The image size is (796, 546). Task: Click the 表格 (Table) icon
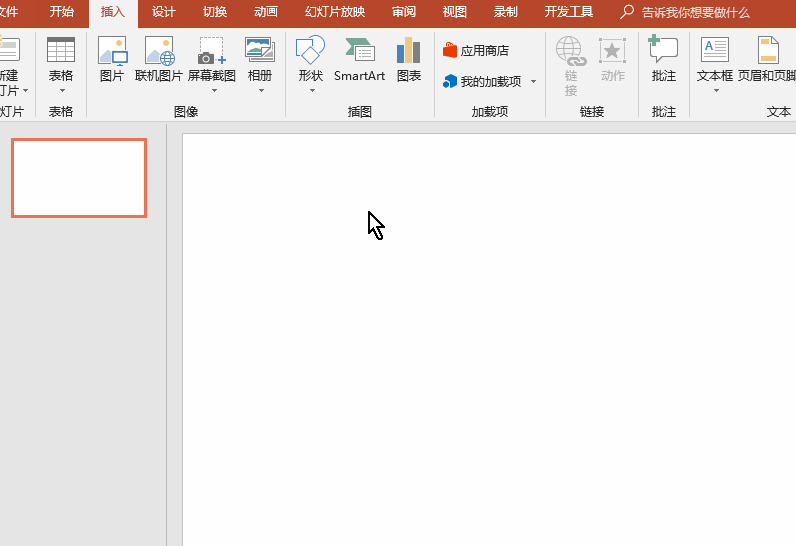(x=60, y=50)
